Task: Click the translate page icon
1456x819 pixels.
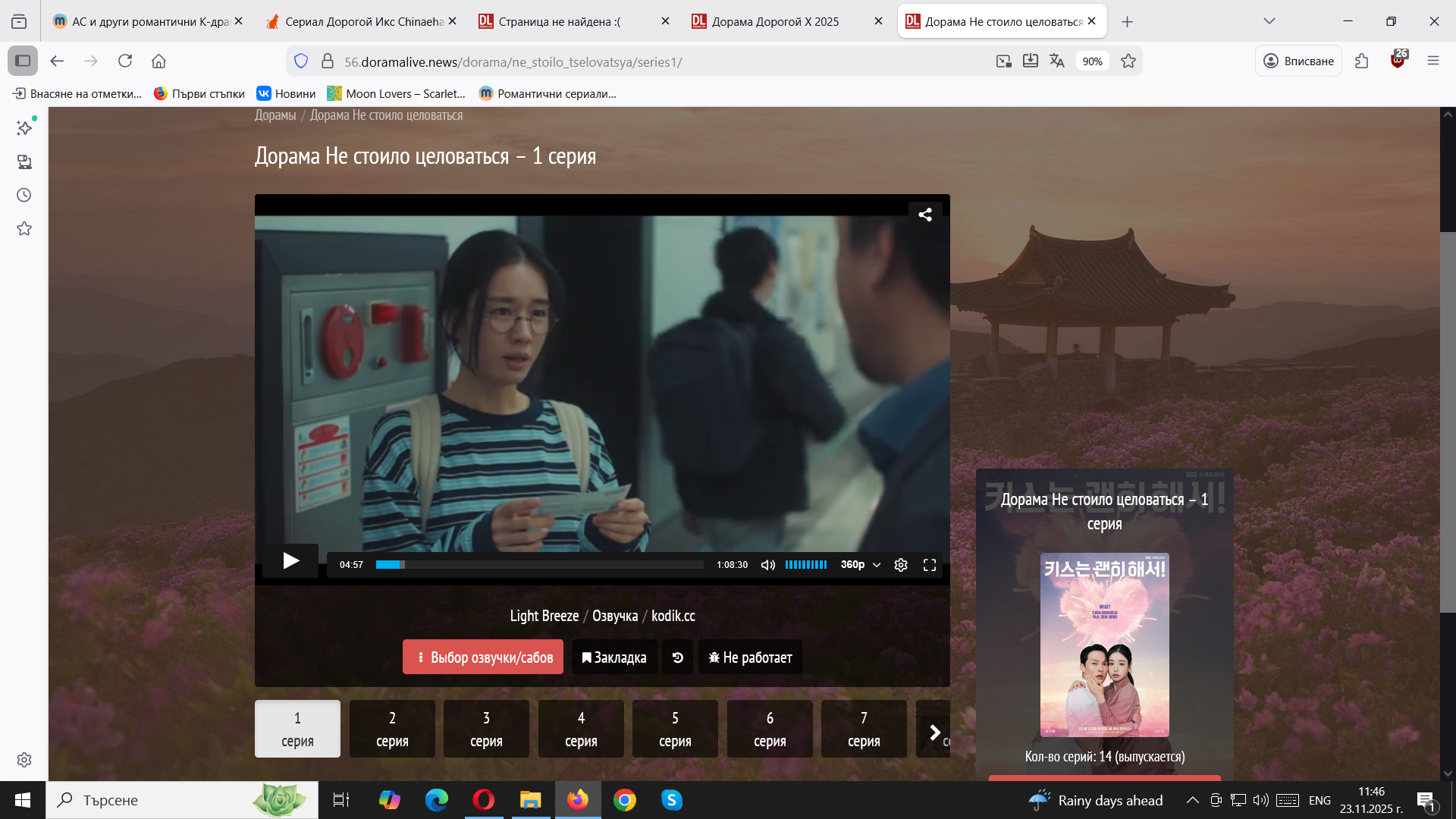Action: (1057, 61)
